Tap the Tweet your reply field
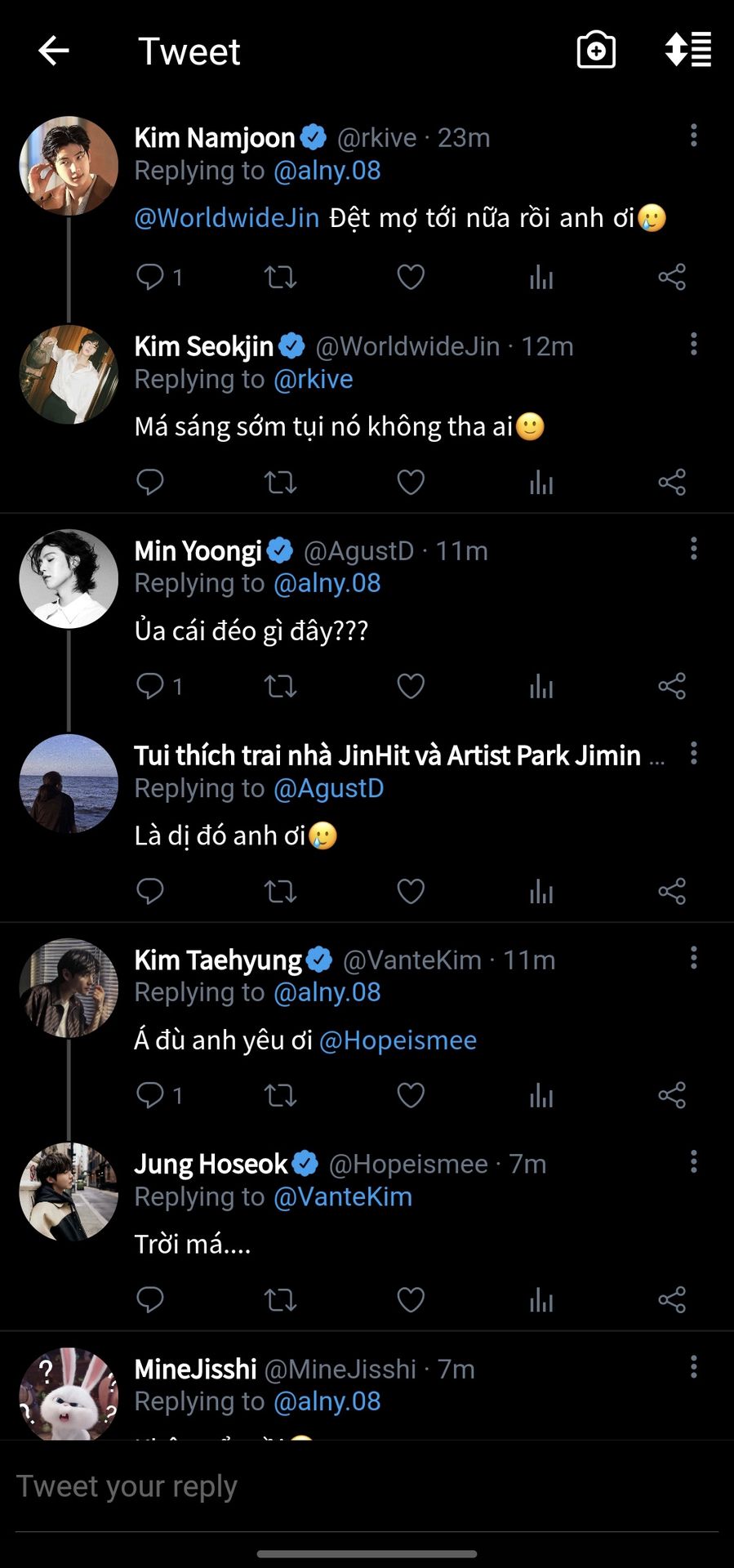Viewport: 734px width, 1568px height. pyautogui.click(x=367, y=1487)
